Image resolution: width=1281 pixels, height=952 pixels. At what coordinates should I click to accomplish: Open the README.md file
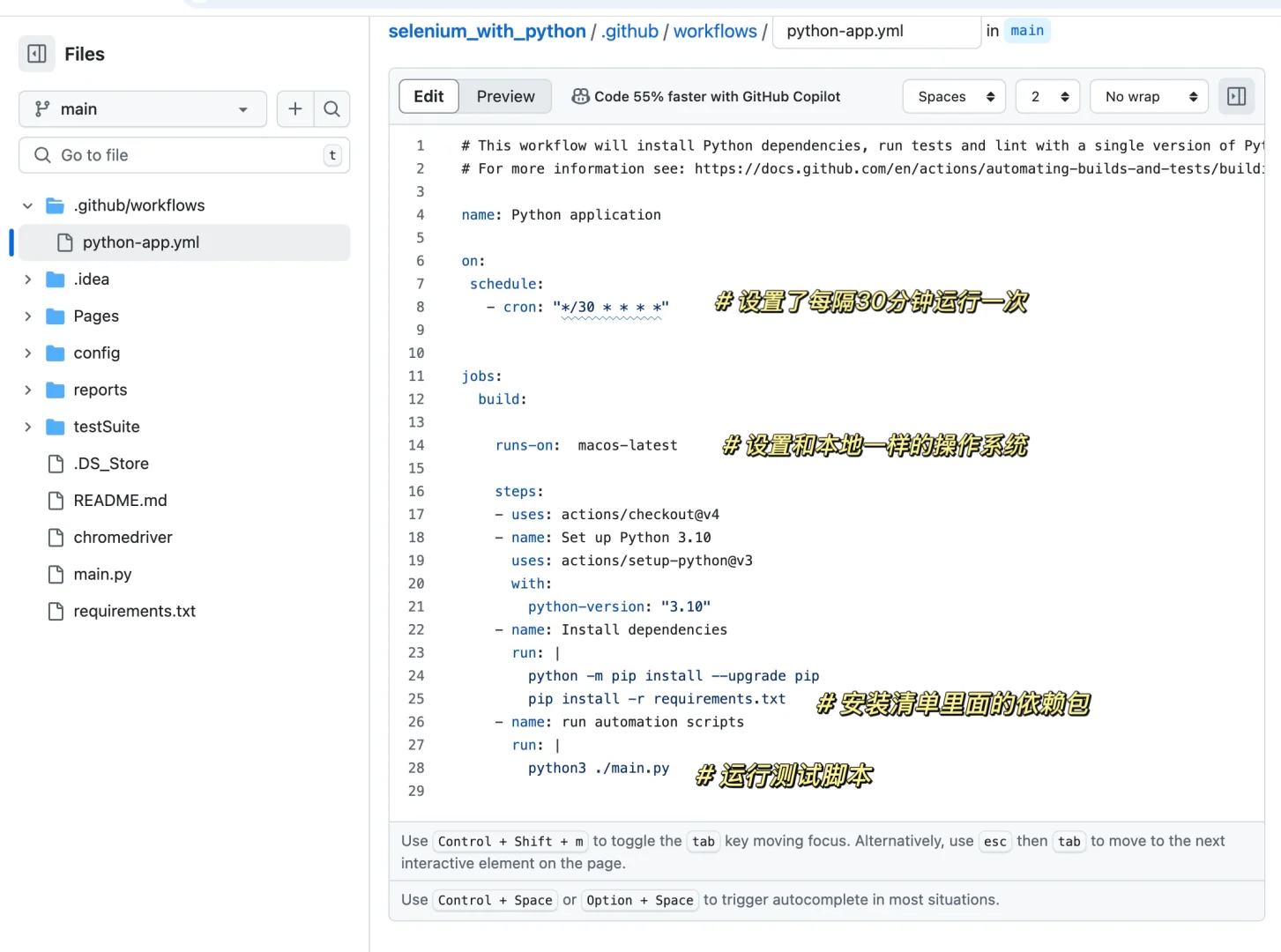(x=184, y=501)
